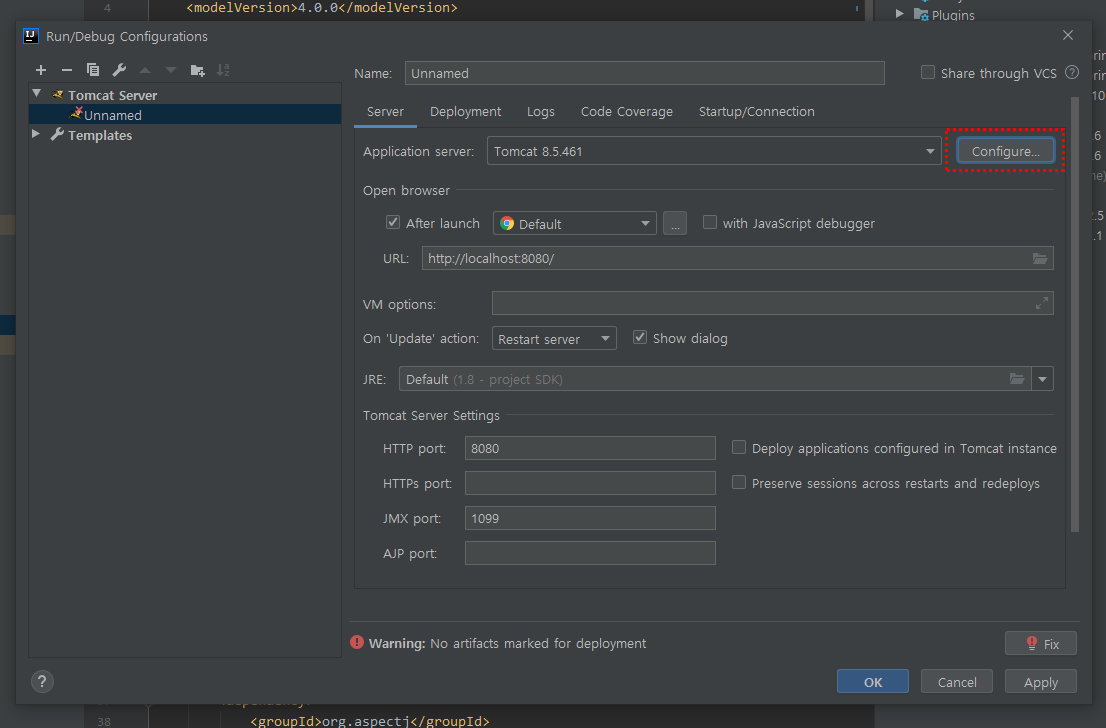Switch to the Deployment tab
Image resolution: width=1106 pixels, height=728 pixels.
point(466,111)
